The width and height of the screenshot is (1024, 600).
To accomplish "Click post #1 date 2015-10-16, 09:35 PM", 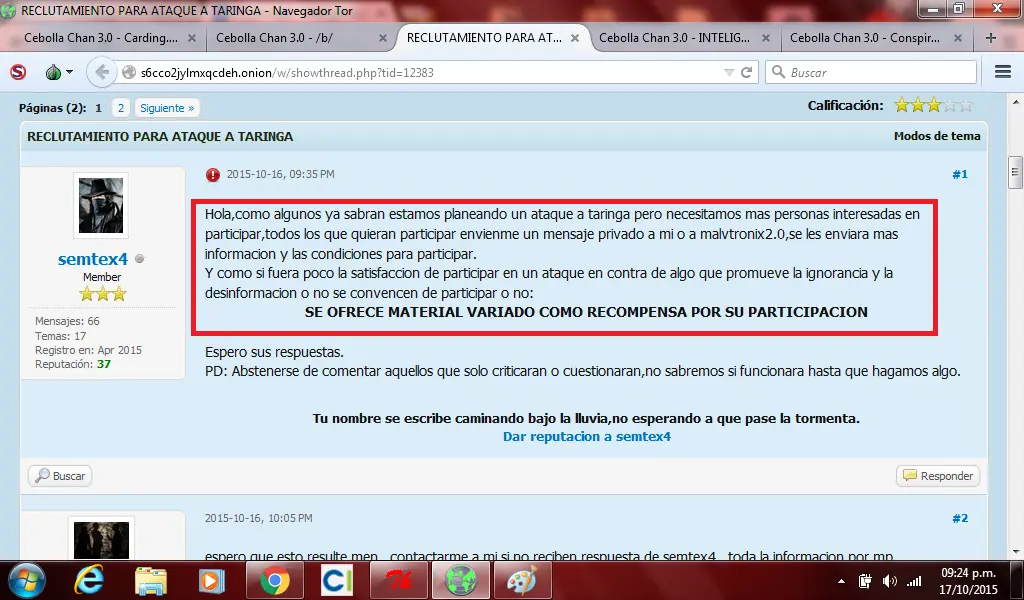I will pyautogui.click(x=280, y=174).
